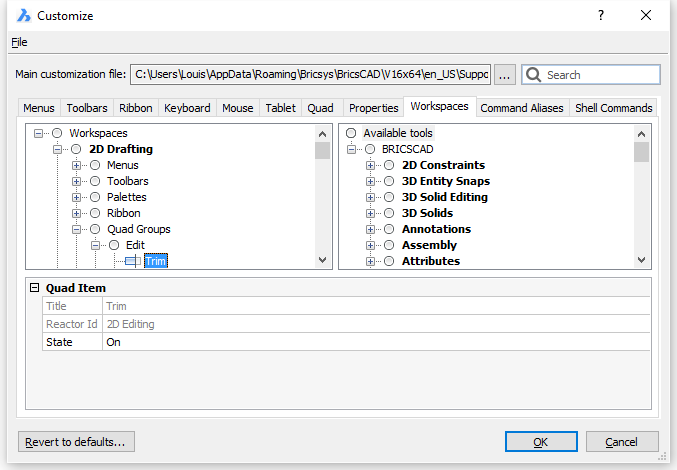Click the dialog resize grip icon
The height and width of the screenshot is (470, 677).
click(661, 457)
